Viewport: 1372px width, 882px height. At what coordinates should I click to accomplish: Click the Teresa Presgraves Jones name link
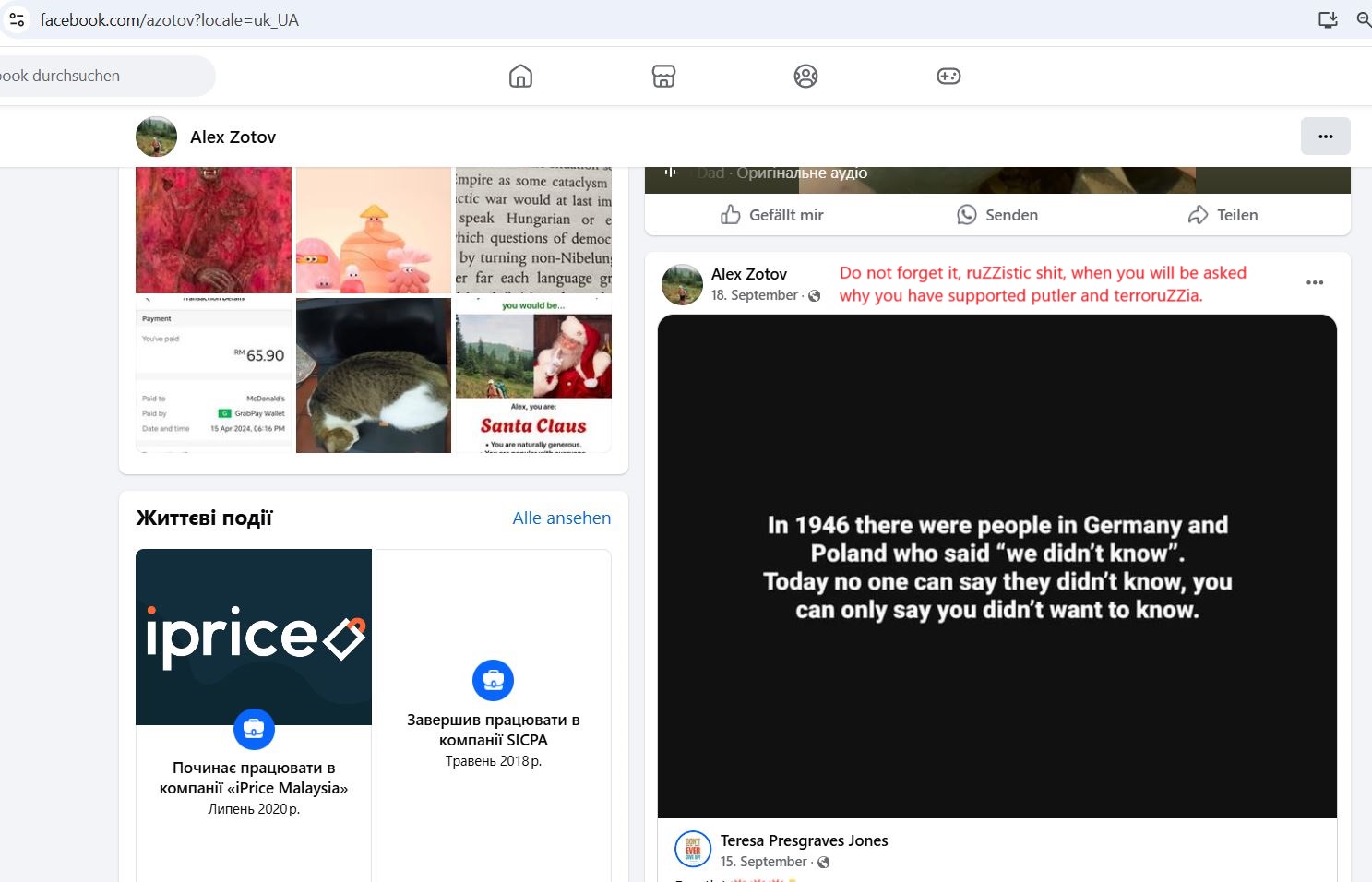(x=804, y=840)
